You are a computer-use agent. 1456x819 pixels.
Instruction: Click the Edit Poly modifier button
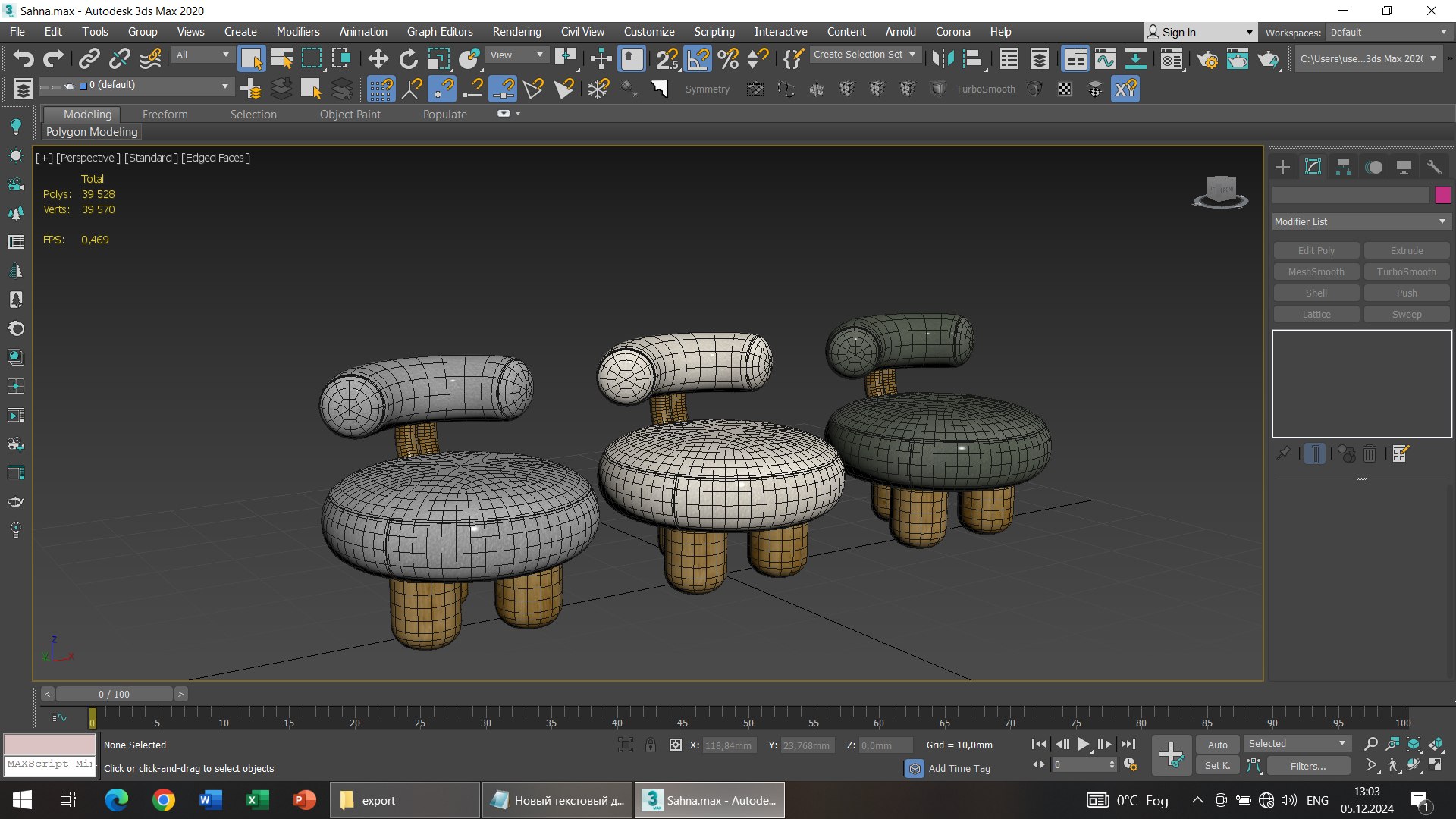coord(1316,250)
